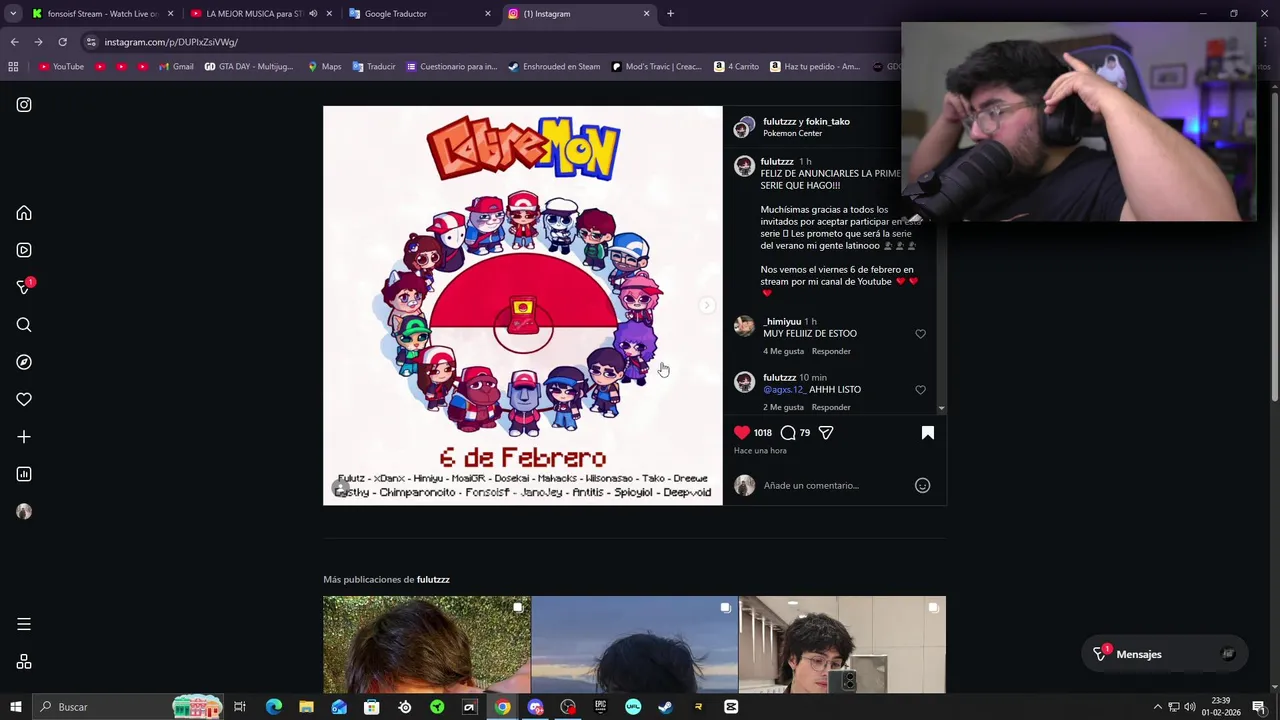Like the post with heart icon

742,433
